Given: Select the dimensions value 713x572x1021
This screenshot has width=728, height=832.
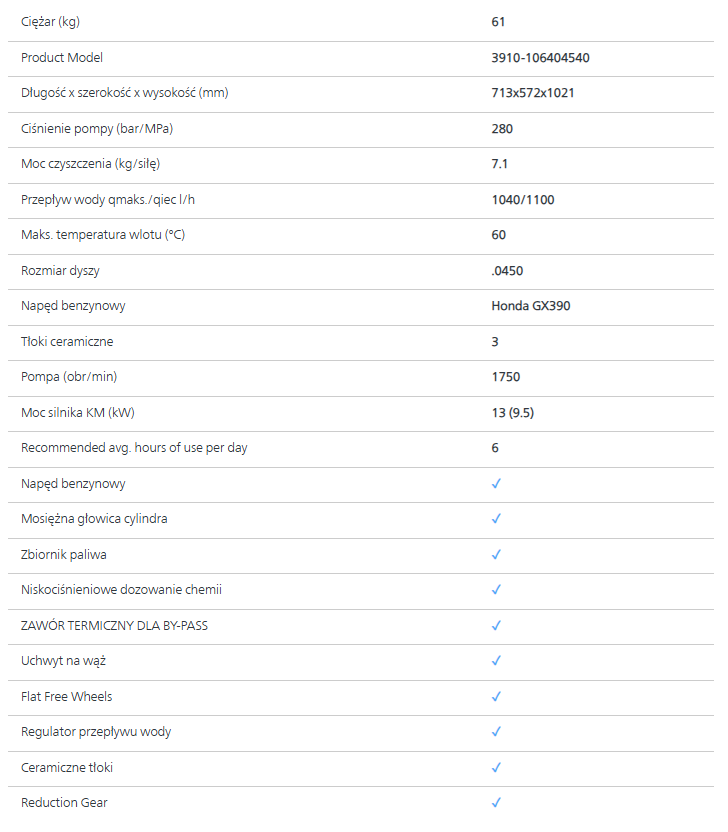Looking at the screenshot, I should point(532,93).
